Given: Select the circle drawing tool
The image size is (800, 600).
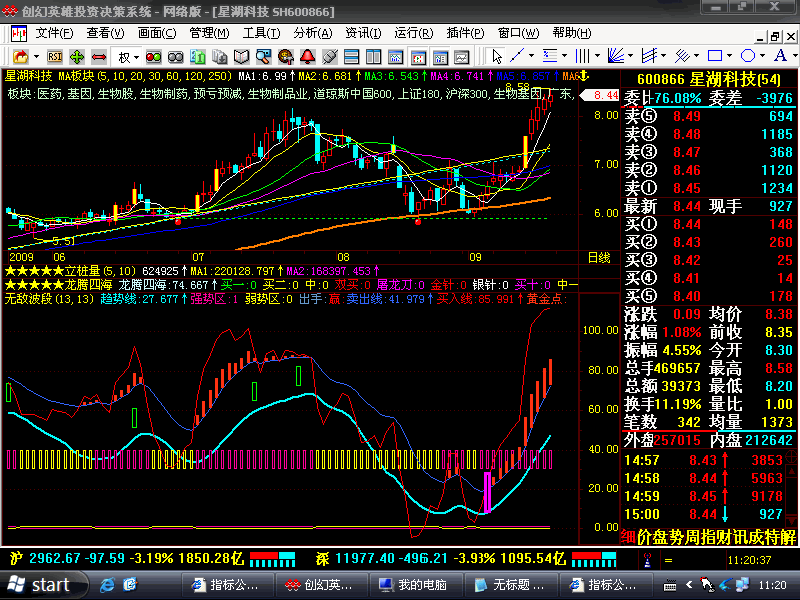Looking at the screenshot, I should [747, 55].
